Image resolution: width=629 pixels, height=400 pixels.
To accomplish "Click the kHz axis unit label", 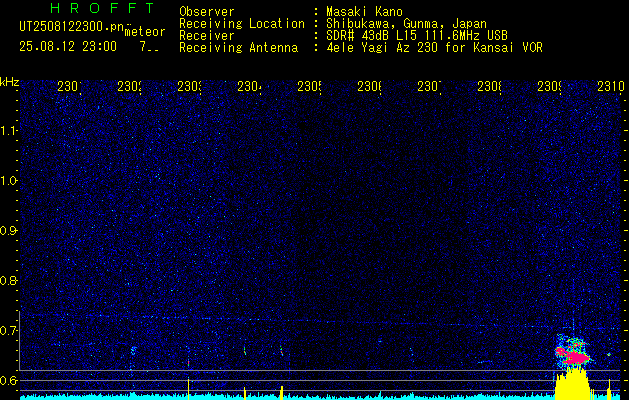I will click(x=9, y=82).
